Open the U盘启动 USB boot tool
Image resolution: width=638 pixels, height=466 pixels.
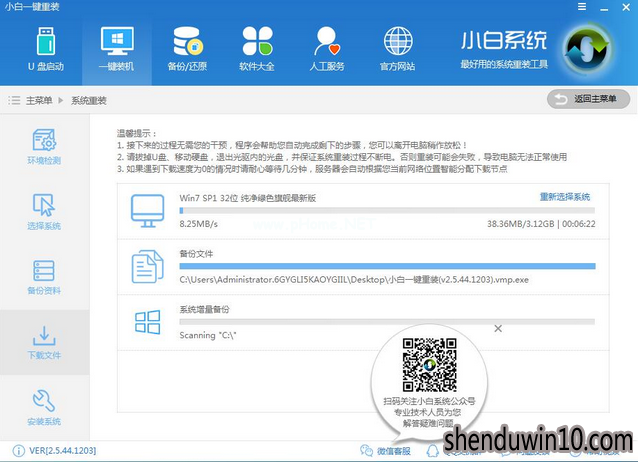tap(46, 49)
